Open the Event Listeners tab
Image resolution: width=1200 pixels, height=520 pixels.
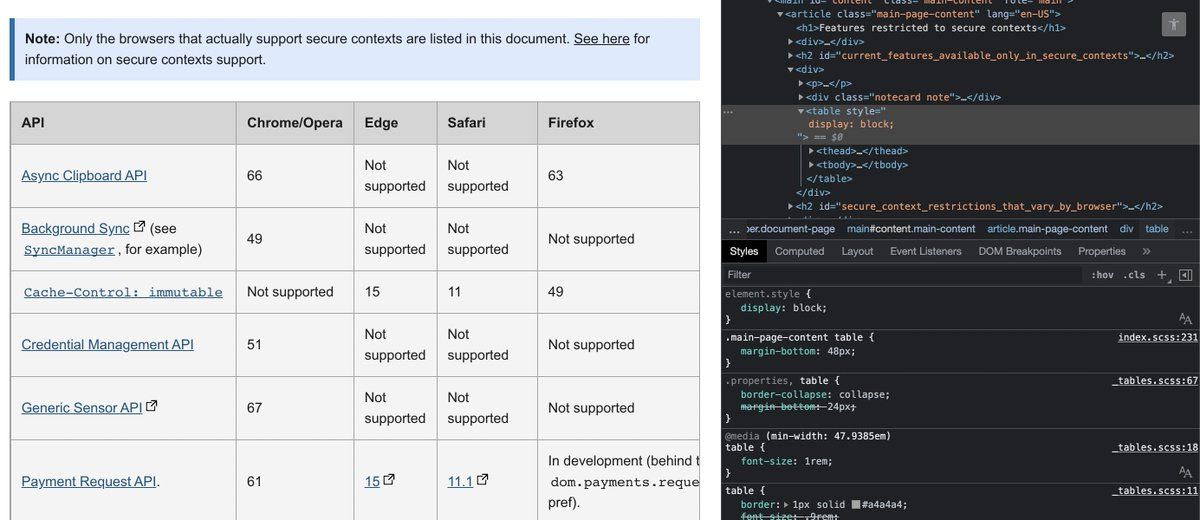(926, 251)
